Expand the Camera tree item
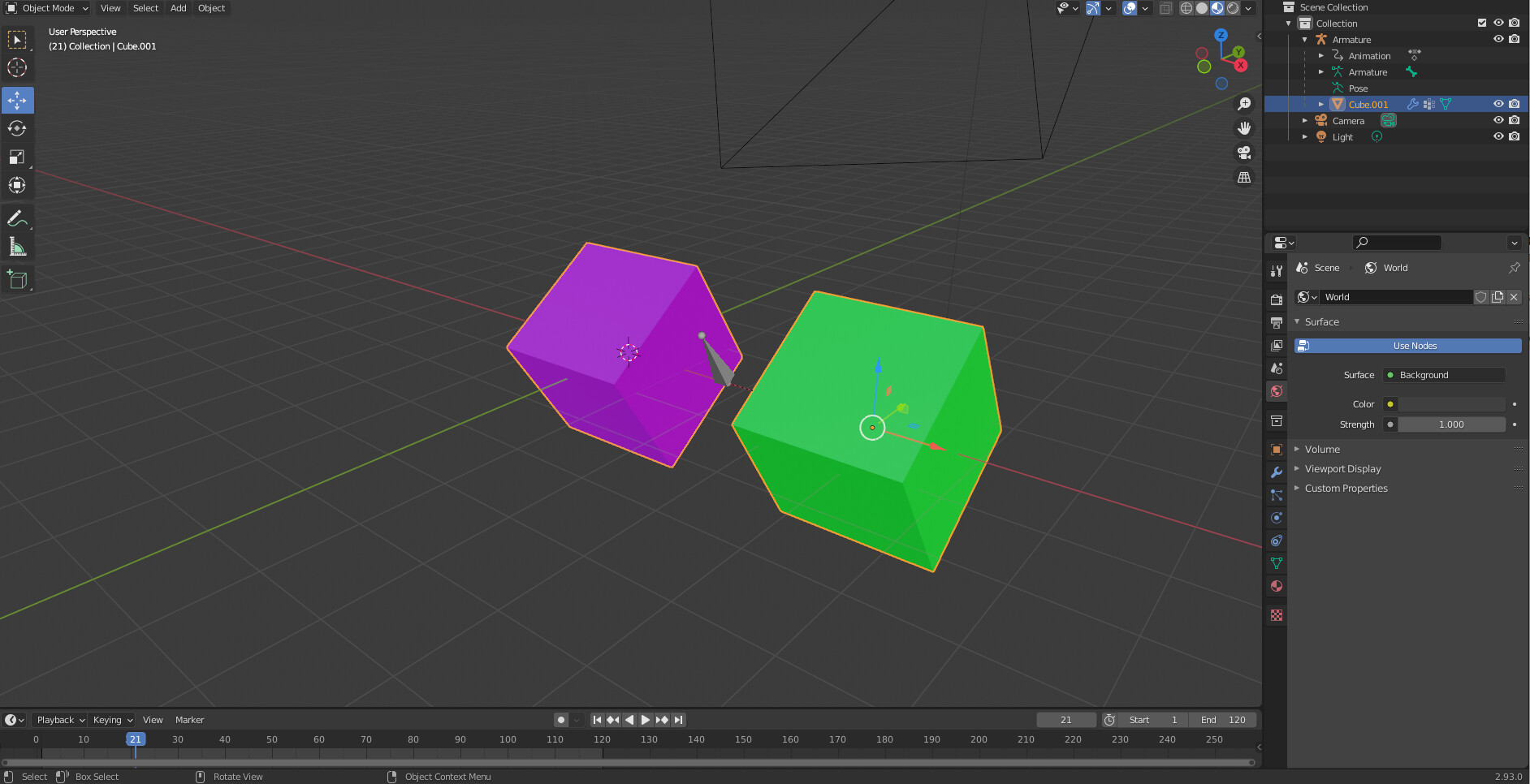The image size is (1530, 784). click(x=1305, y=120)
